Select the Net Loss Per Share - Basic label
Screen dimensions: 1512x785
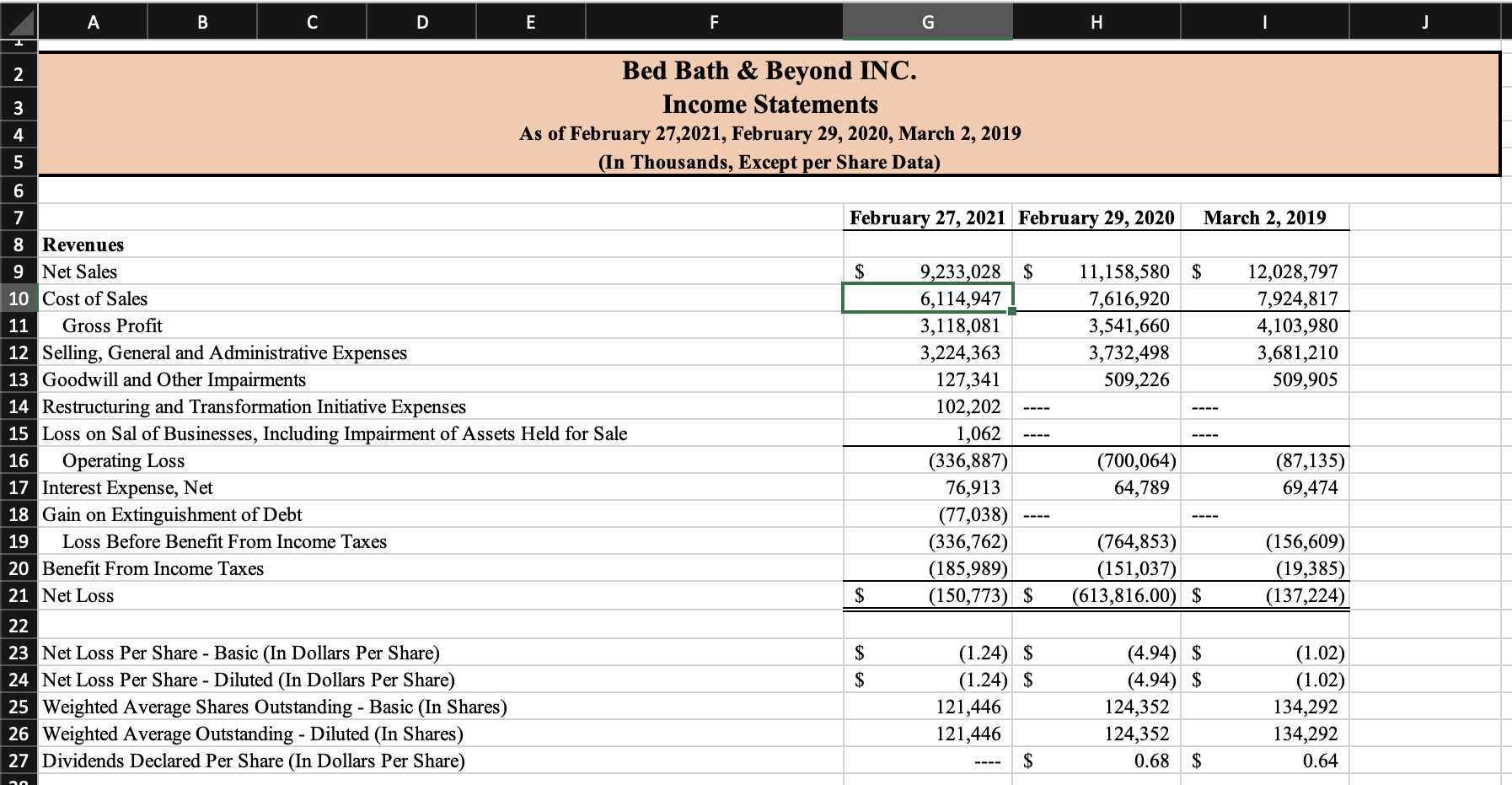pyautogui.click(x=241, y=653)
